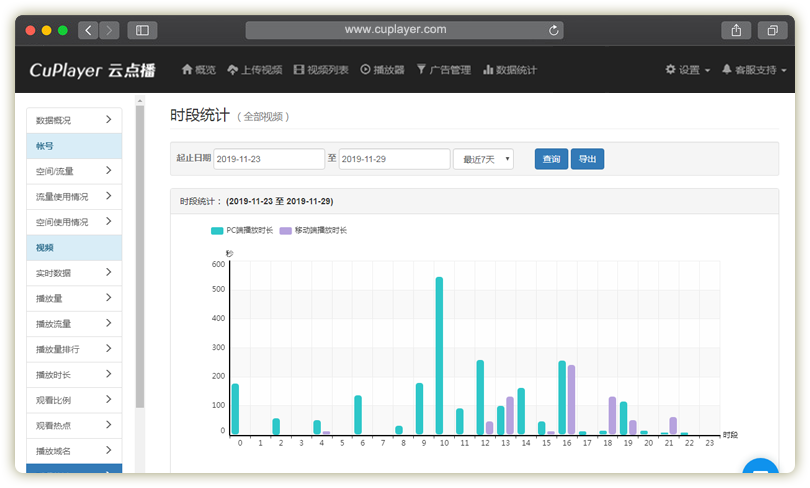This screenshot has width=810, height=488.
Task: Click the 导出 export button
Action: click(x=587, y=159)
